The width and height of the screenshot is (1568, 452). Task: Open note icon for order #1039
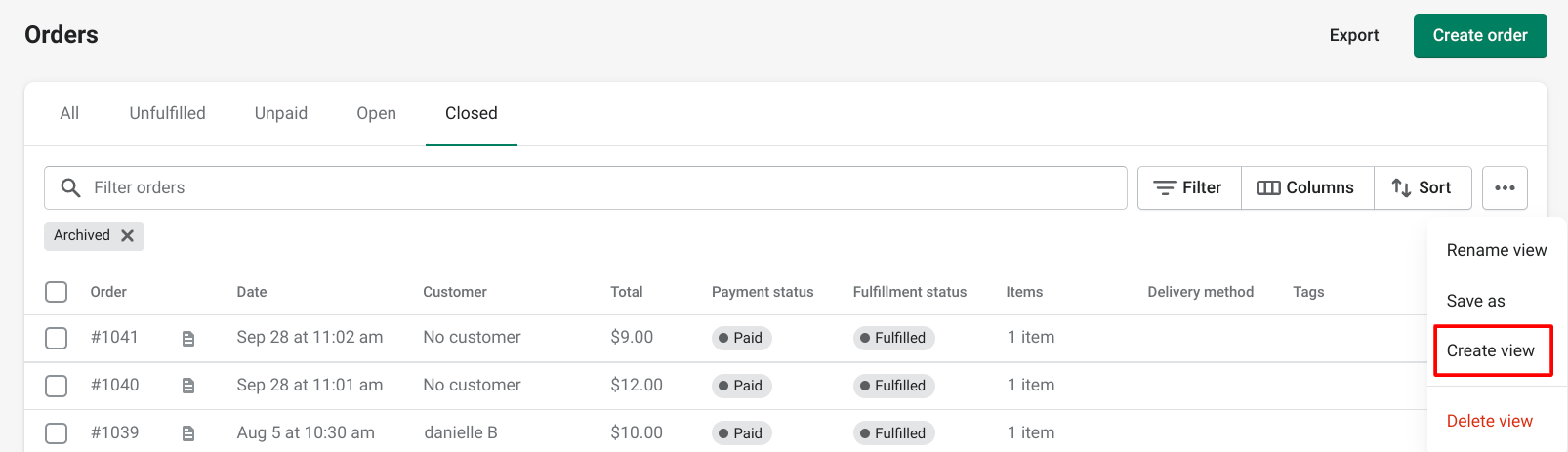click(188, 433)
